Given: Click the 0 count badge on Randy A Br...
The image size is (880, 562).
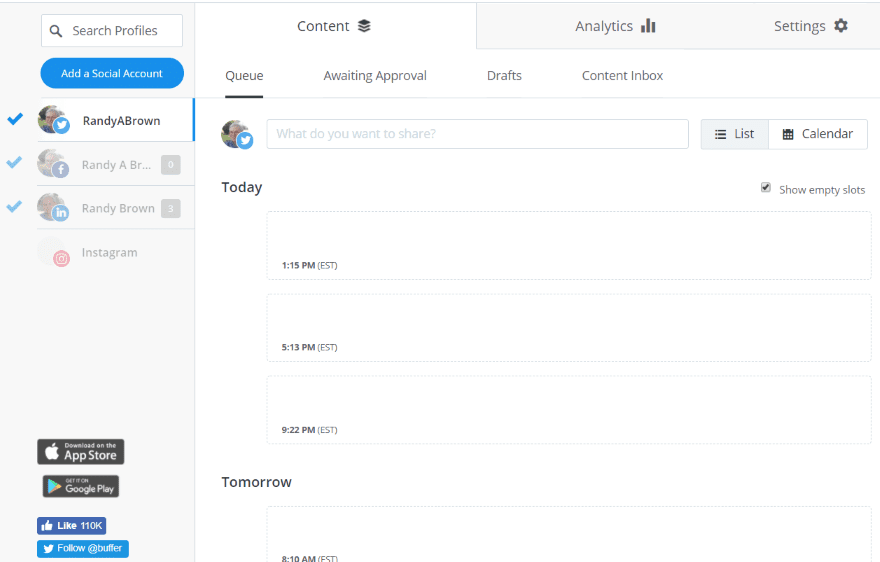Looking at the screenshot, I should click(x=171, y=165).
